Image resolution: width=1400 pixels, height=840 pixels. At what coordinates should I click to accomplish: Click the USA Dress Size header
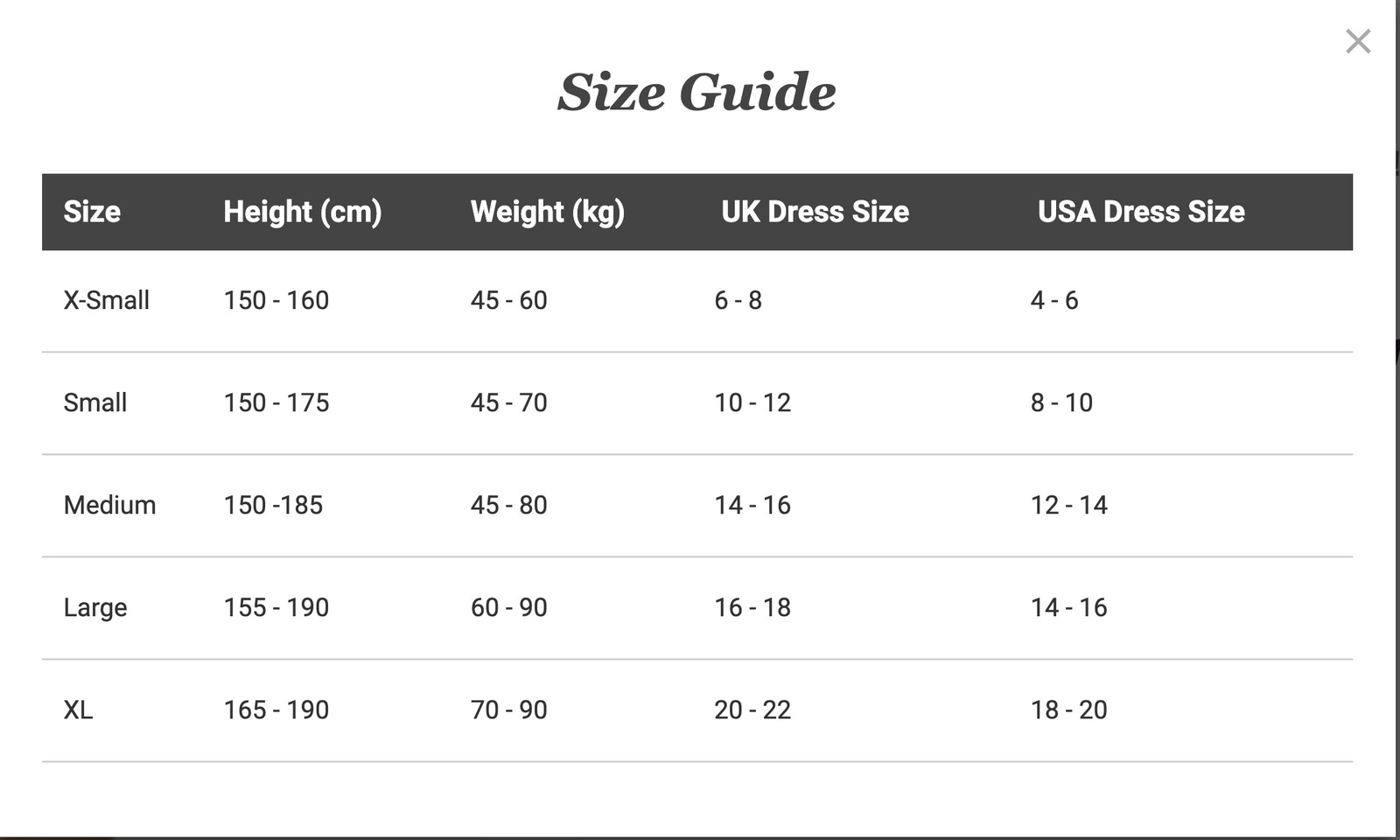(x=1141, y=212)
